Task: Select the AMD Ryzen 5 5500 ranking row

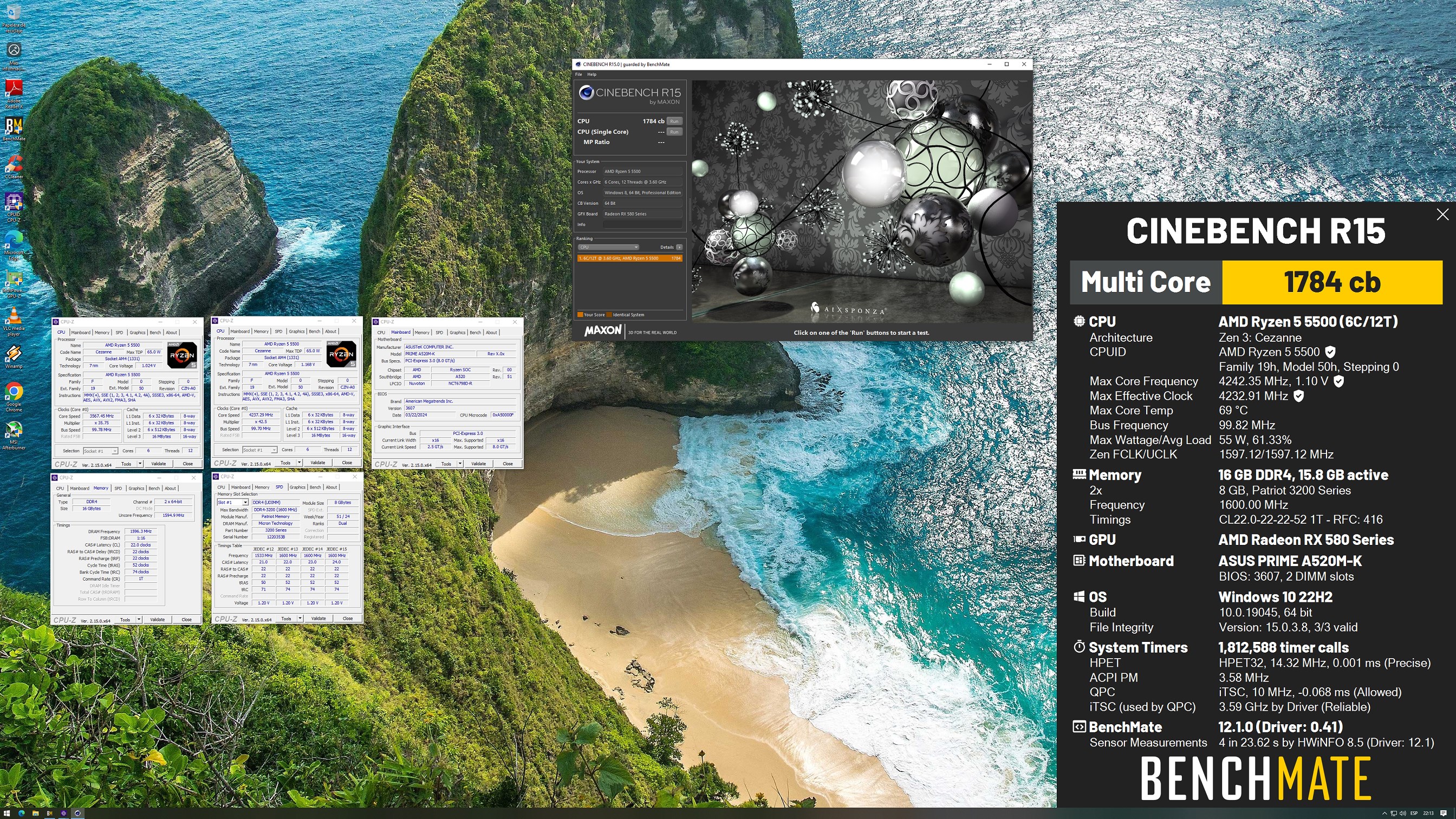Action: [629, 258]
